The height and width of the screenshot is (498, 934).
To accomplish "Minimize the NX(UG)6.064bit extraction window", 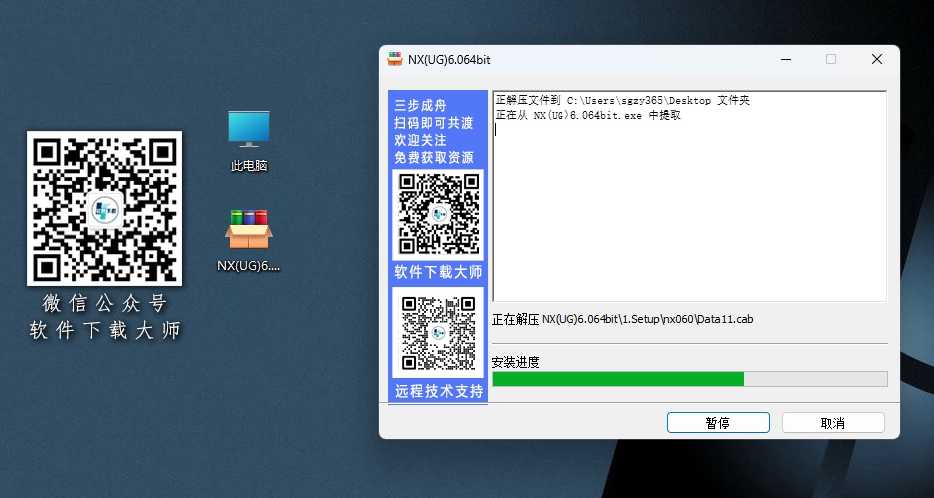I will [786, 59].
